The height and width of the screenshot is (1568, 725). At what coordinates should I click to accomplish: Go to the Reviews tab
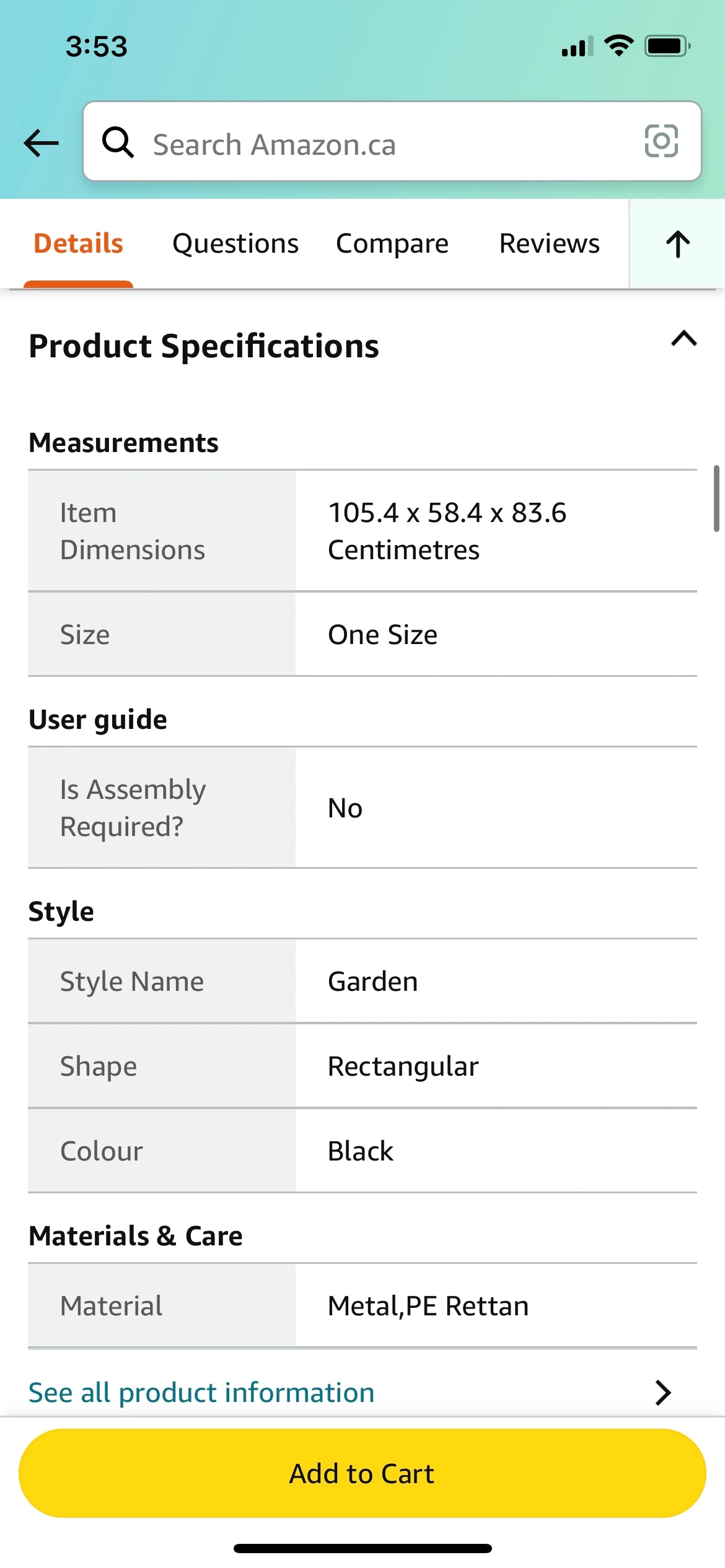pos(549,243)
